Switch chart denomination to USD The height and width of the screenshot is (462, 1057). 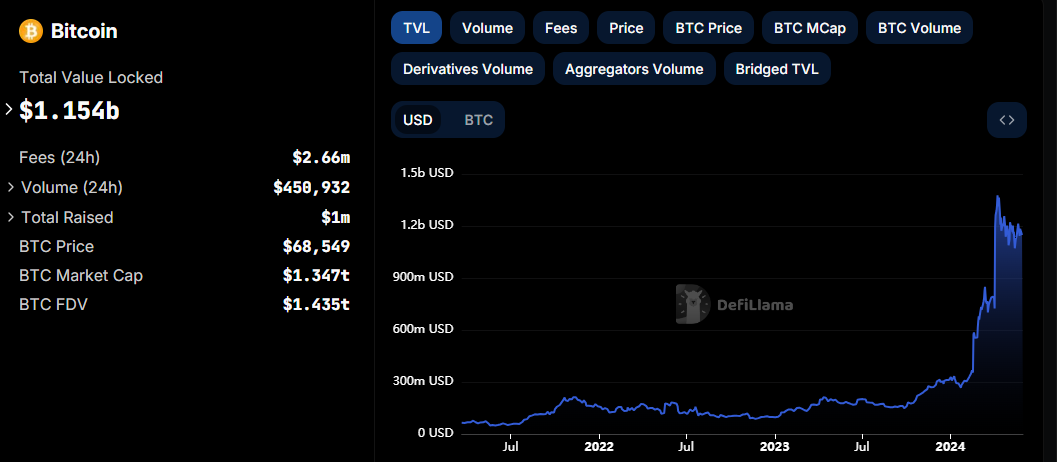tap(417, 120)
